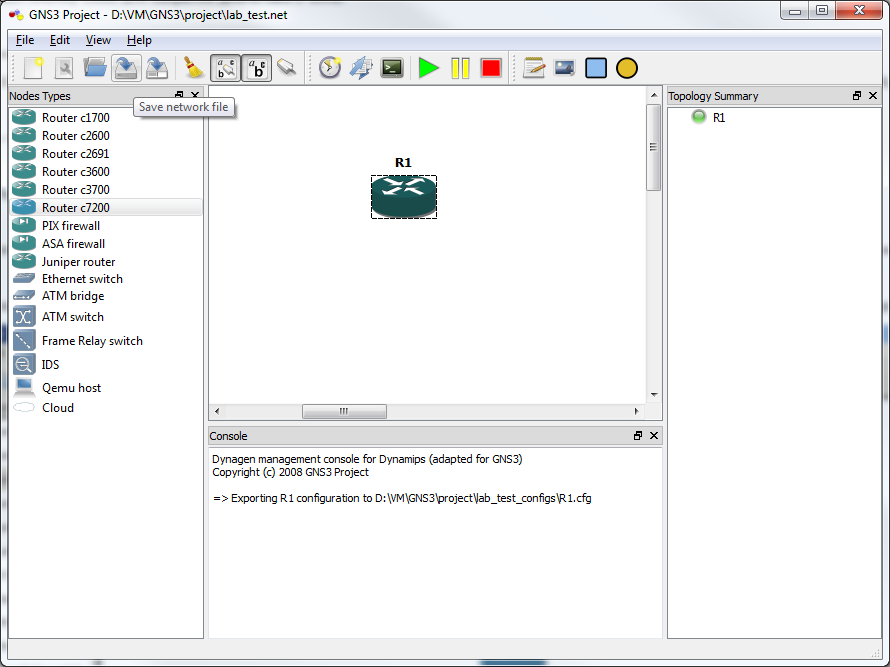Select Ethernet switch node type
This screenshot has height=667, width=890.
tap(106, 279)
